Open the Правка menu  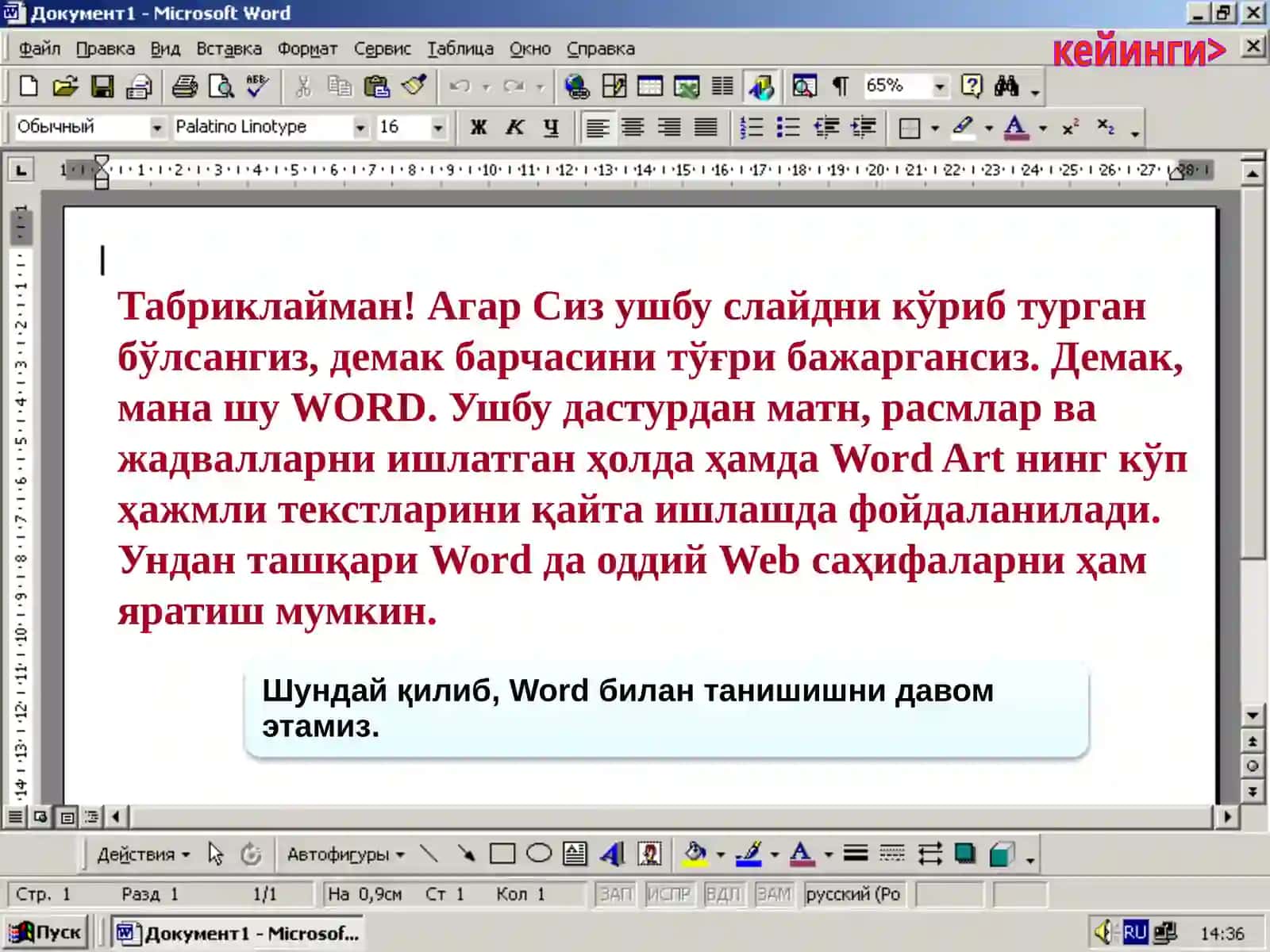pyautogui.click(x=106, y=48)
